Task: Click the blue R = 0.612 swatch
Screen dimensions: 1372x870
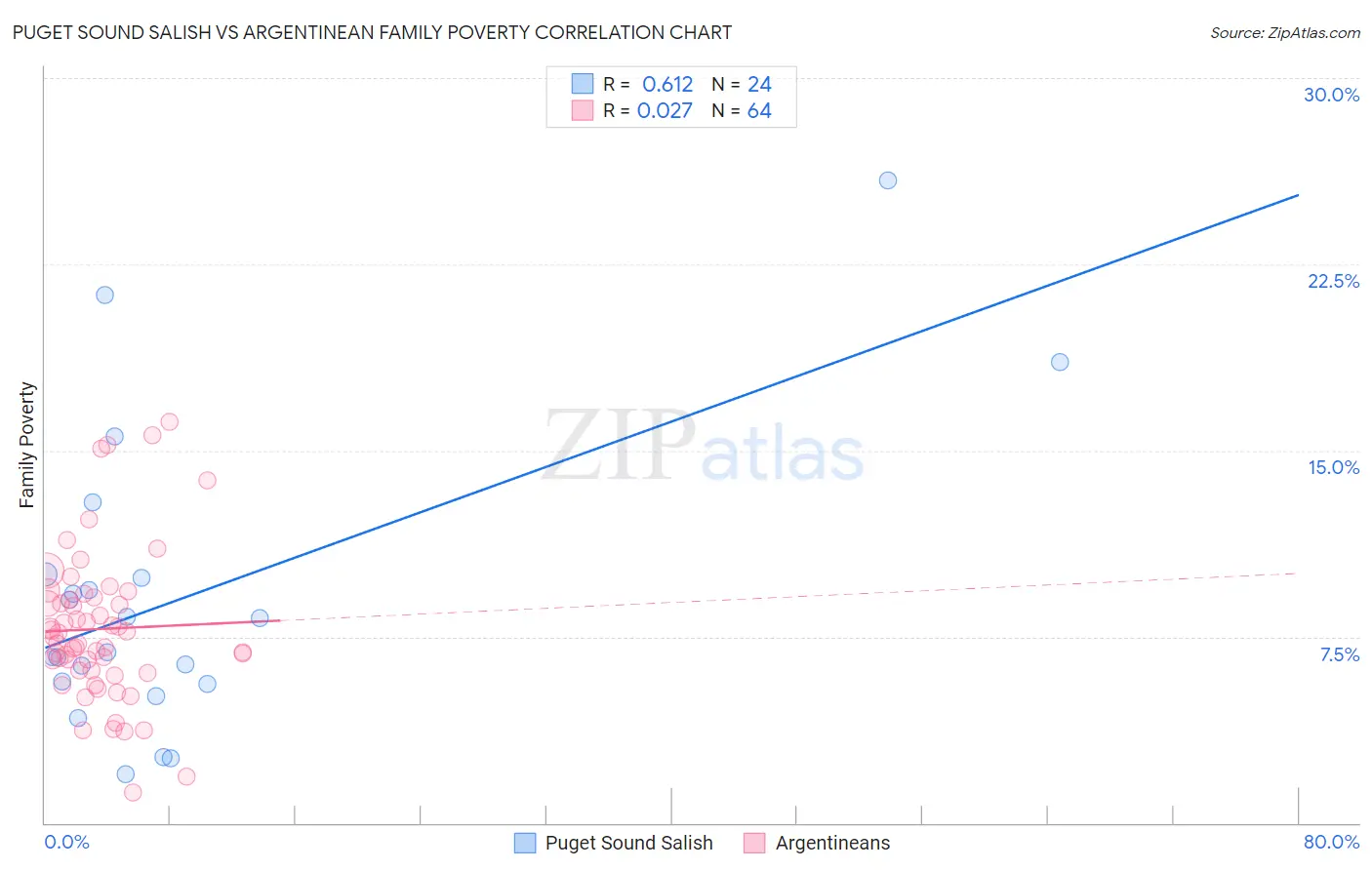Action: [x=583, y=84]
